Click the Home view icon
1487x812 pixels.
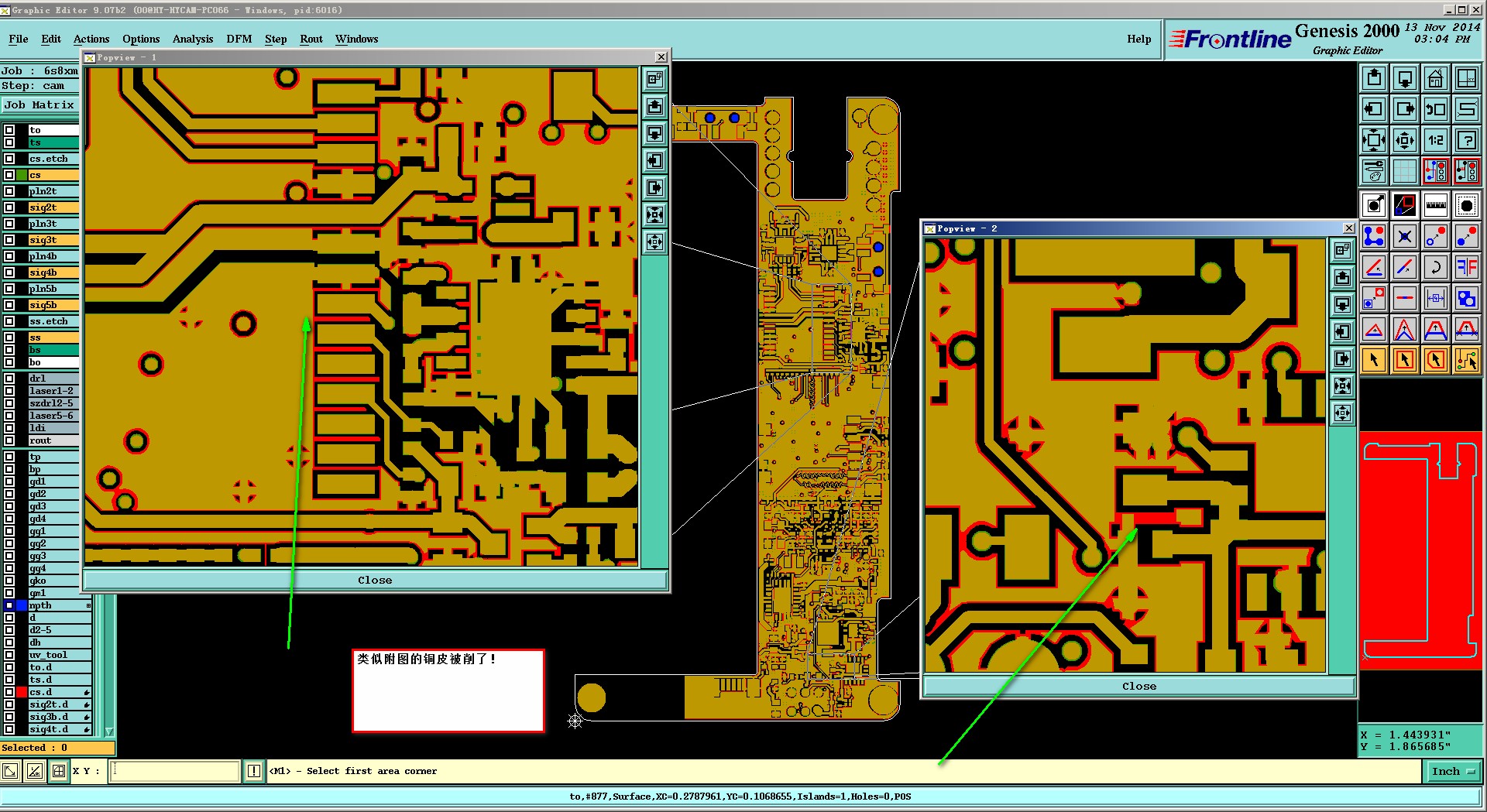pos(1435,78)
